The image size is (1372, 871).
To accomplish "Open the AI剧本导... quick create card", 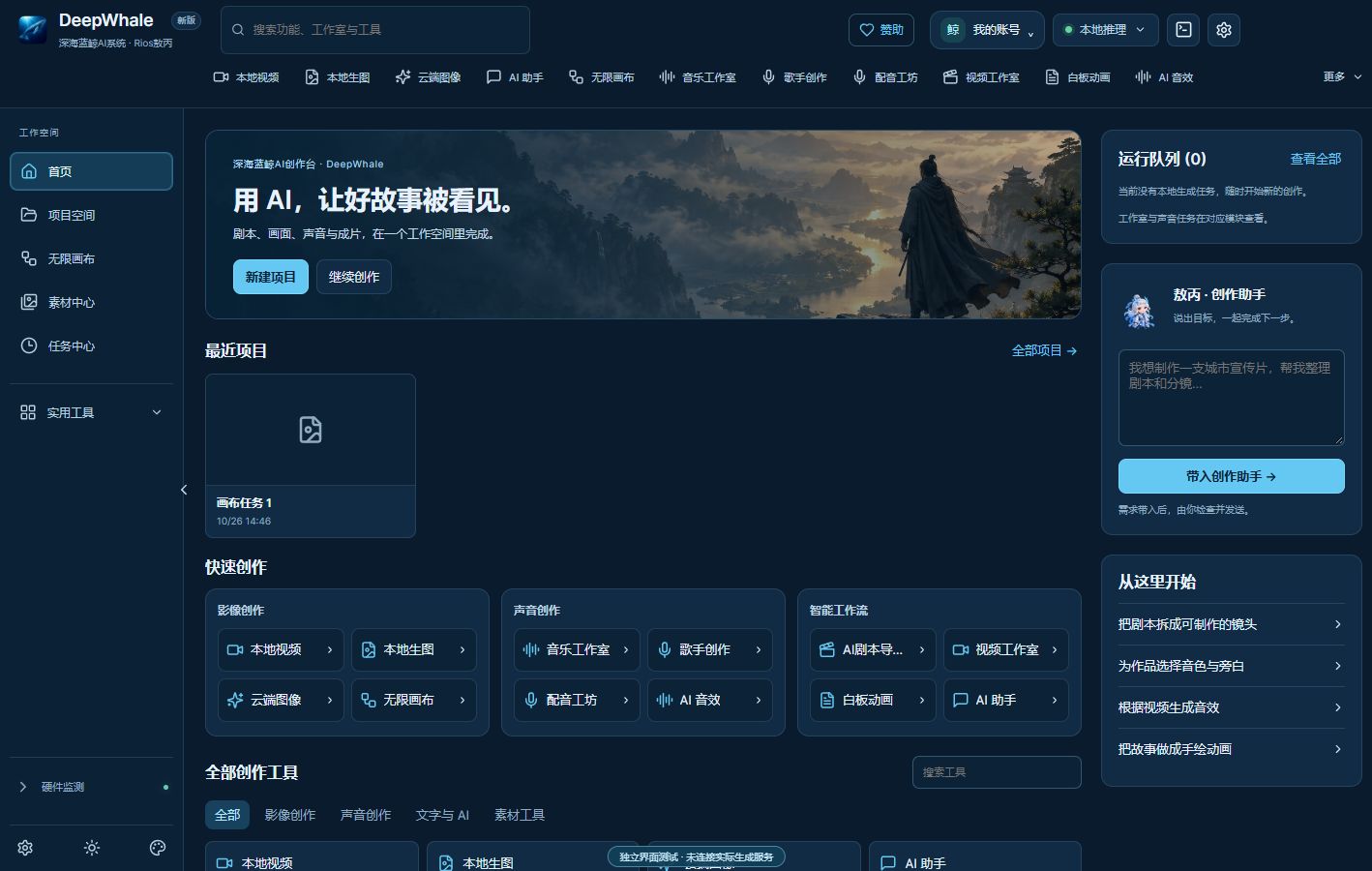I will coord(873,649).
